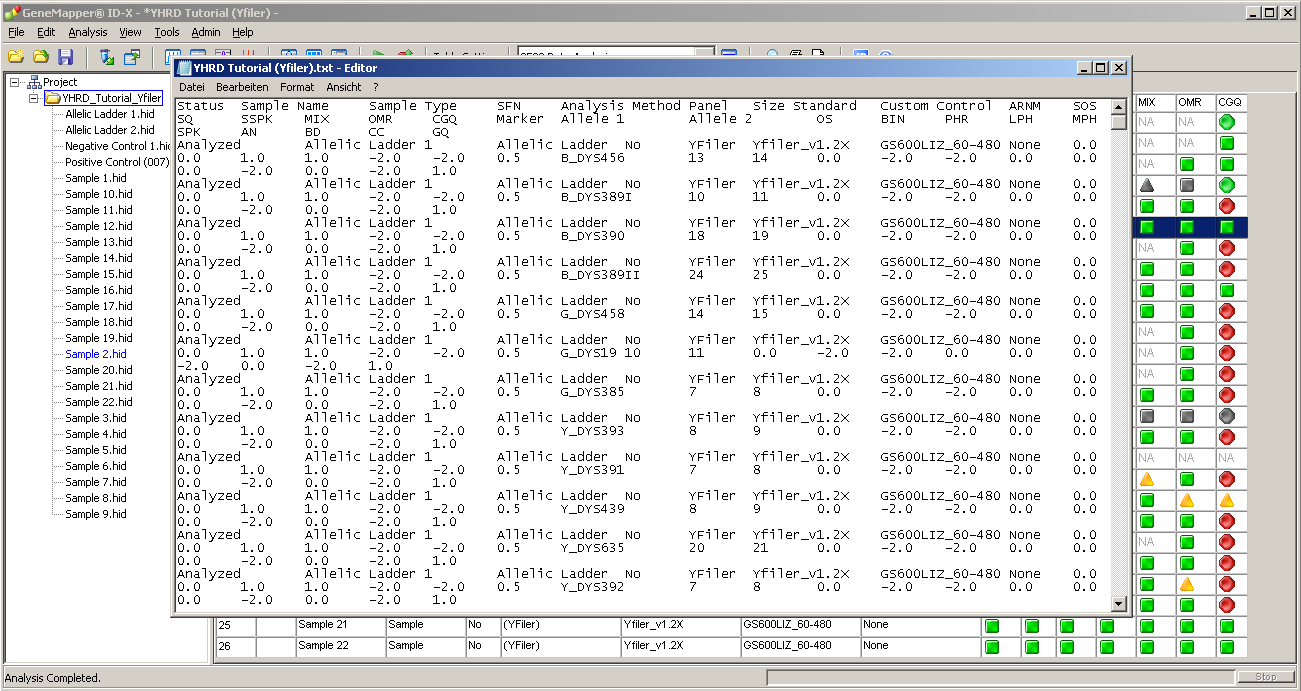The height and width of the screenshot is (691, 1301).
Task: Select Sample 1.hid in the project tree
Action: pos(96,178)
